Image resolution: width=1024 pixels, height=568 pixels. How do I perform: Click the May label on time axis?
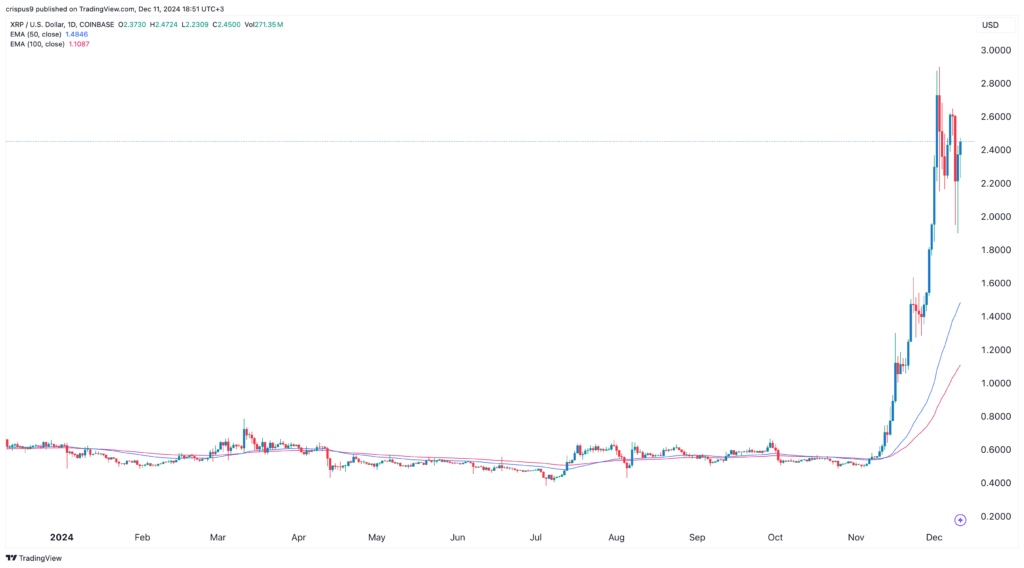click(x=377, y=537)
